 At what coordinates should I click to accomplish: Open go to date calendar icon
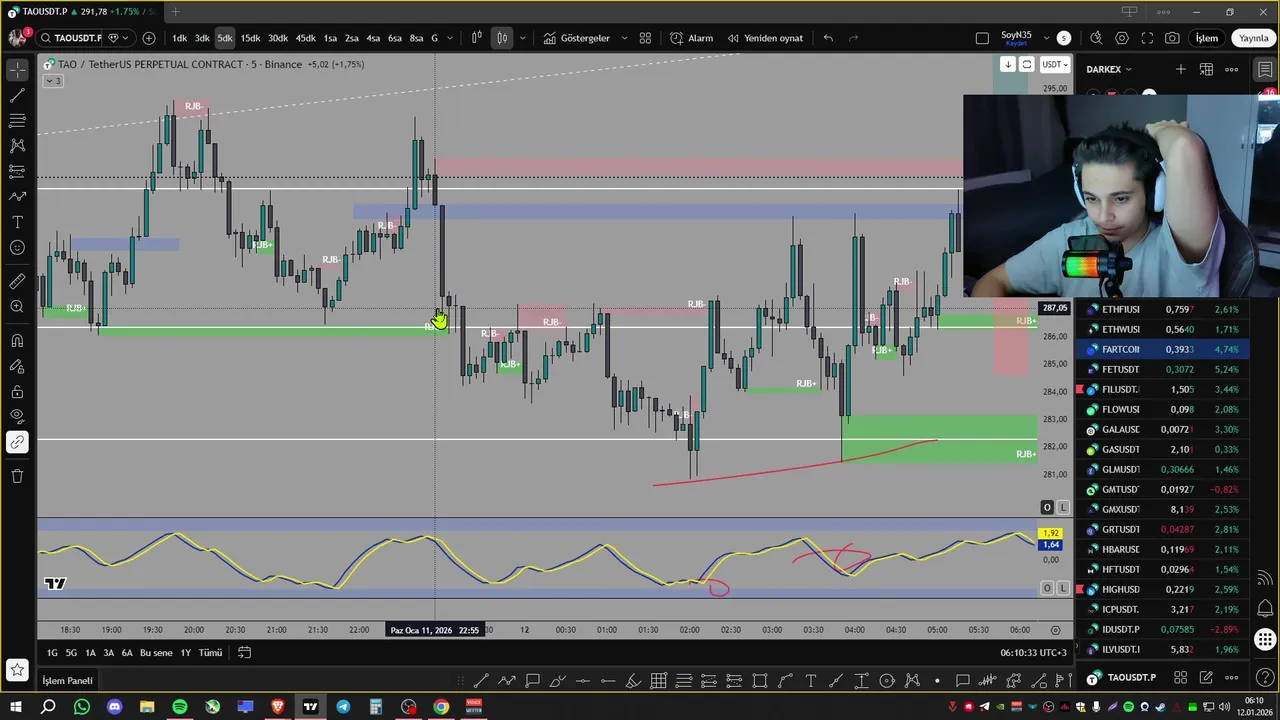244,653
